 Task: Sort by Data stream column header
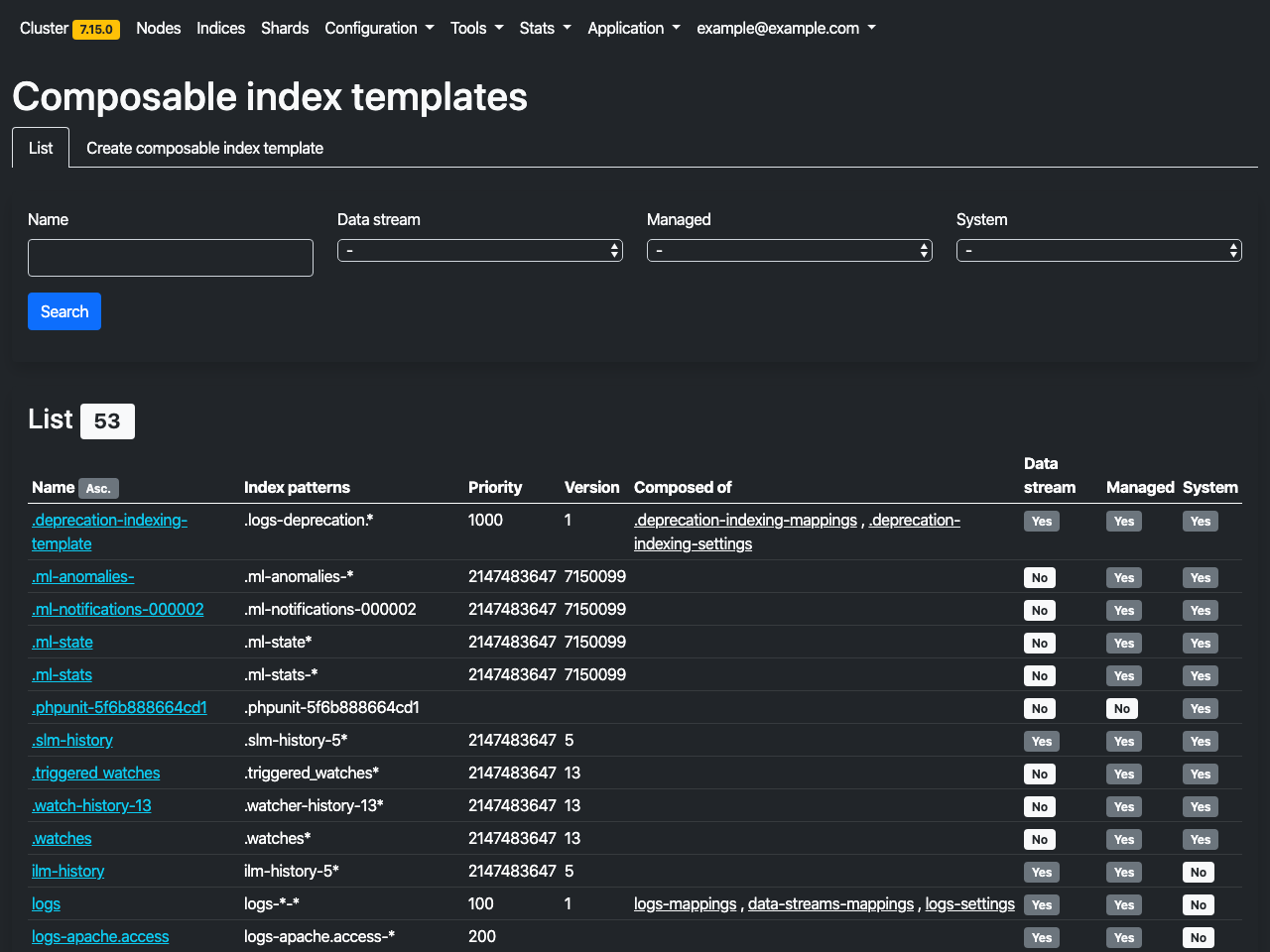[1050, 475]
